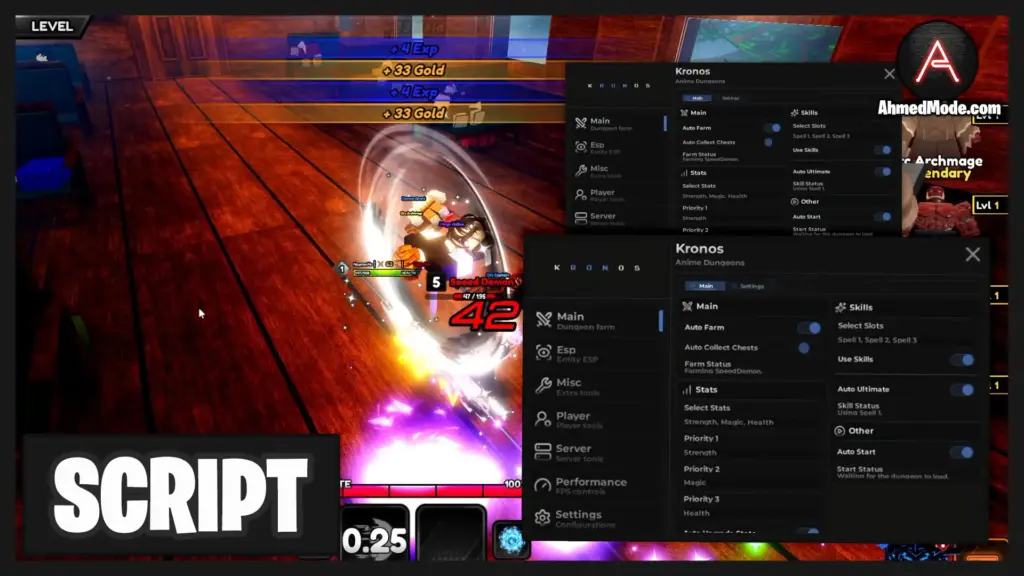This screenshot has width=1024, height=576.
Task: Open Priority 2 dropdown set to Magic
Action: tap(750, 475)
